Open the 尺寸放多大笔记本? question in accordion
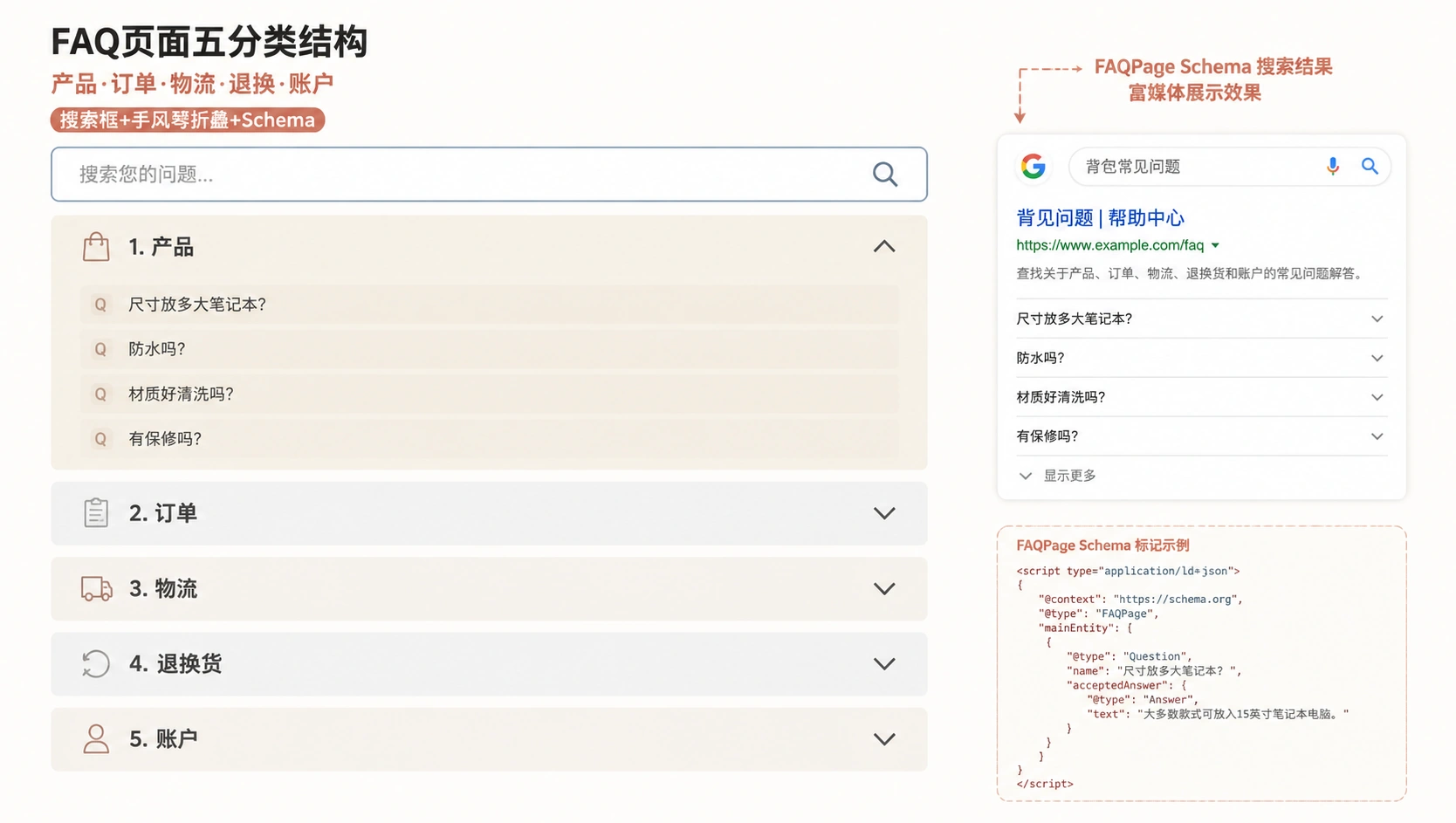This screenshot has height=823, width=1456. tap(489, 305)
